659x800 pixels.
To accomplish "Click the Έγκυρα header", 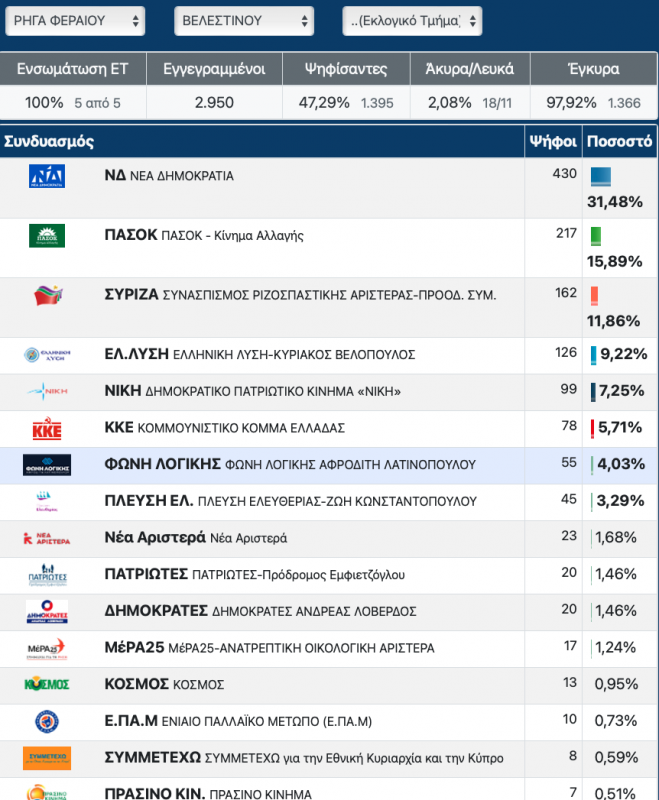I will pyautogui.click(x=594, y=69).
